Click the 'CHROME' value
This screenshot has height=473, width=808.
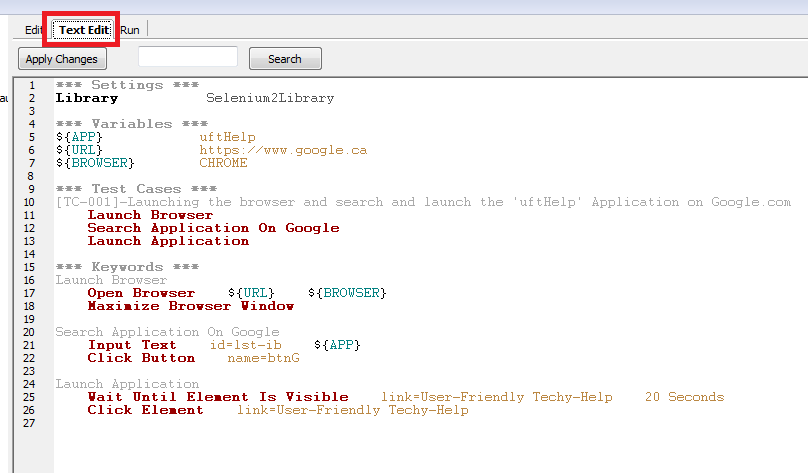[223, 163]
